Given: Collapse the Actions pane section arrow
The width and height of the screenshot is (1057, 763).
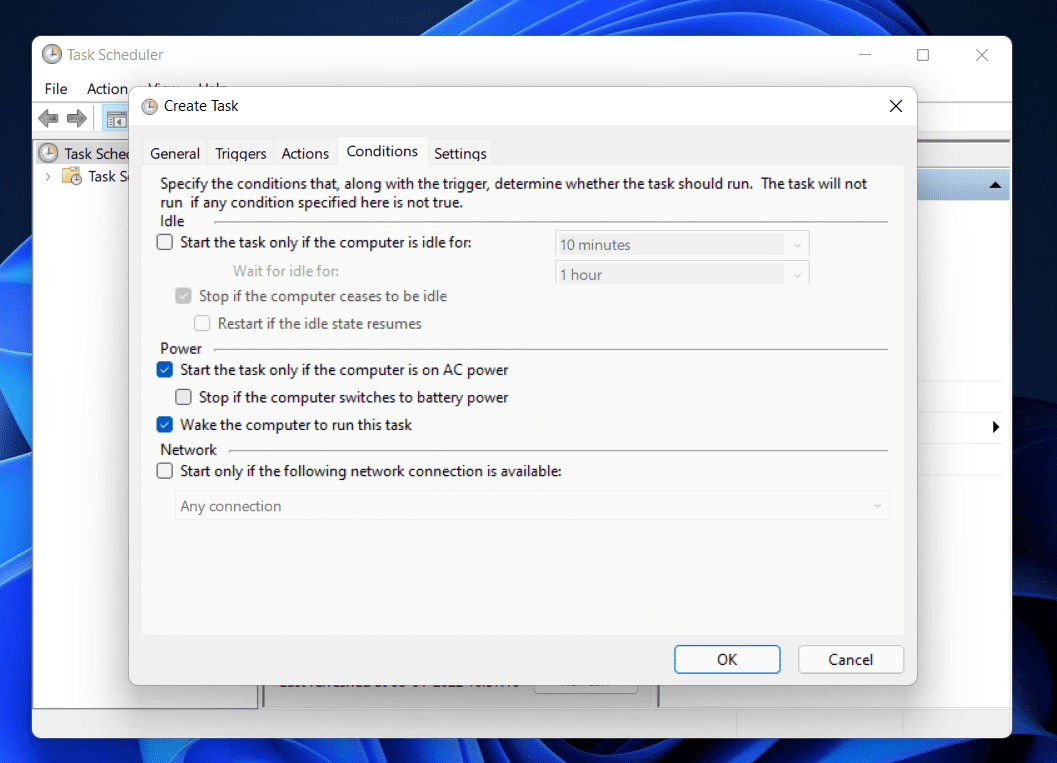Looking at the screenshot, I should click(995, 185).
